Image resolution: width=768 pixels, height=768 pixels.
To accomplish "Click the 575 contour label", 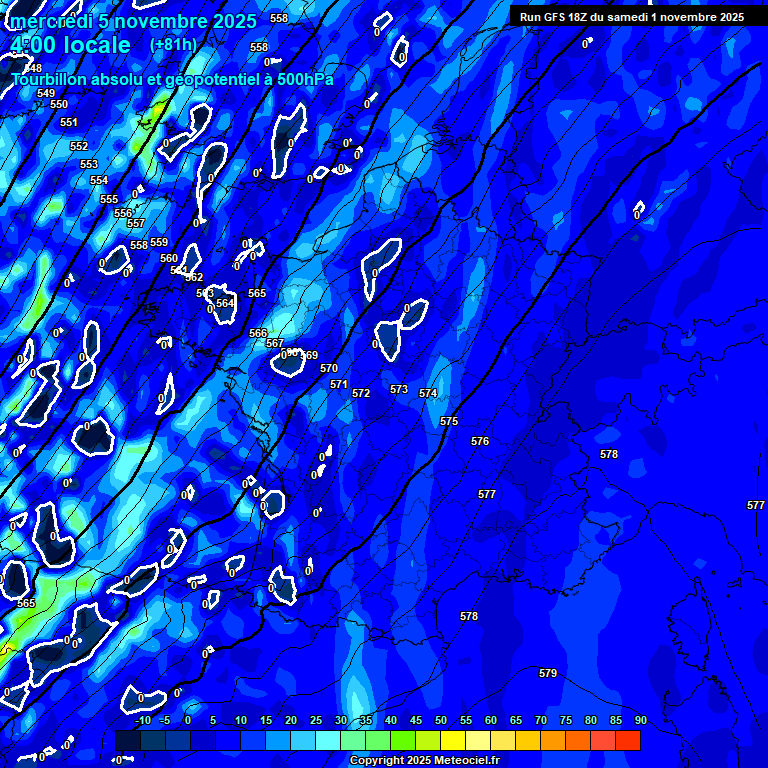I will 449,421.
